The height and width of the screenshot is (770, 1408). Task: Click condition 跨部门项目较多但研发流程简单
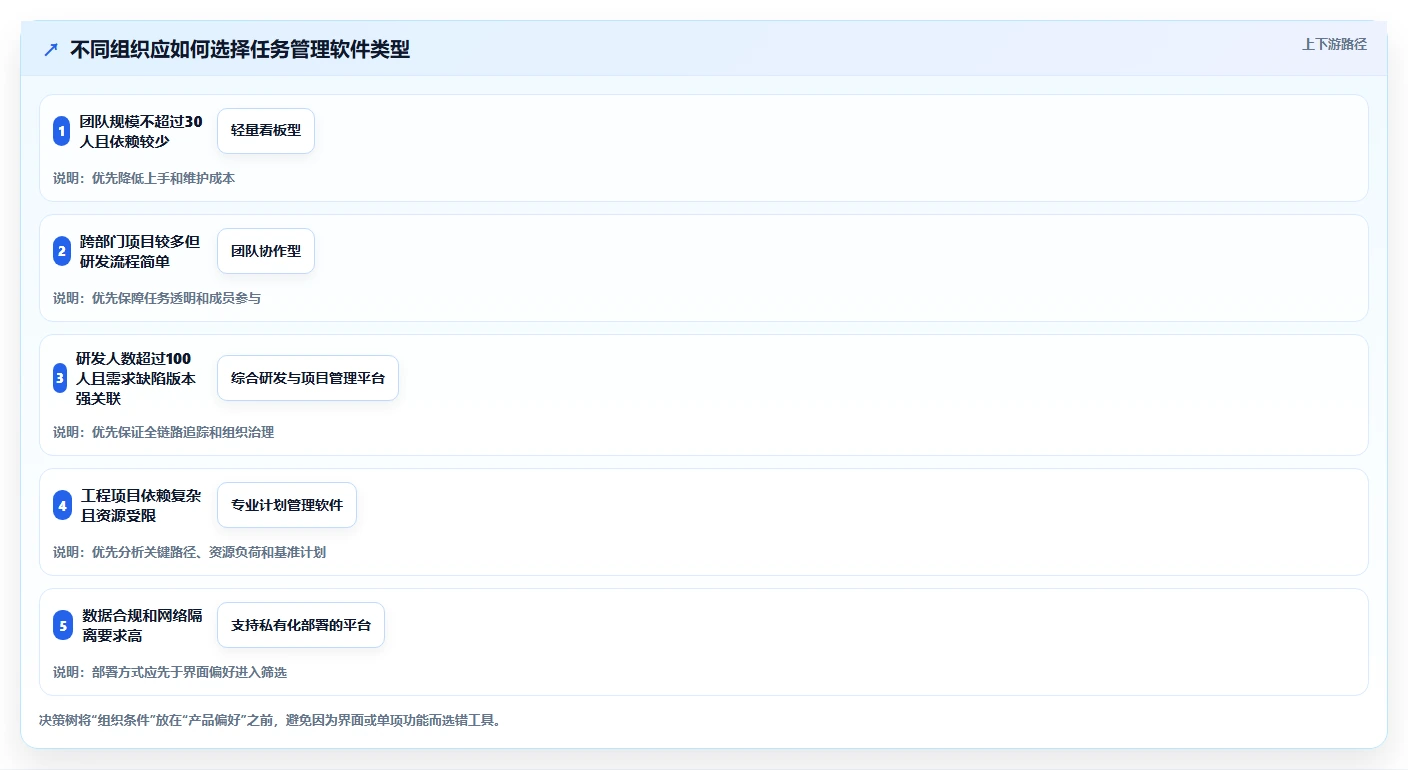tap(141, 251)
